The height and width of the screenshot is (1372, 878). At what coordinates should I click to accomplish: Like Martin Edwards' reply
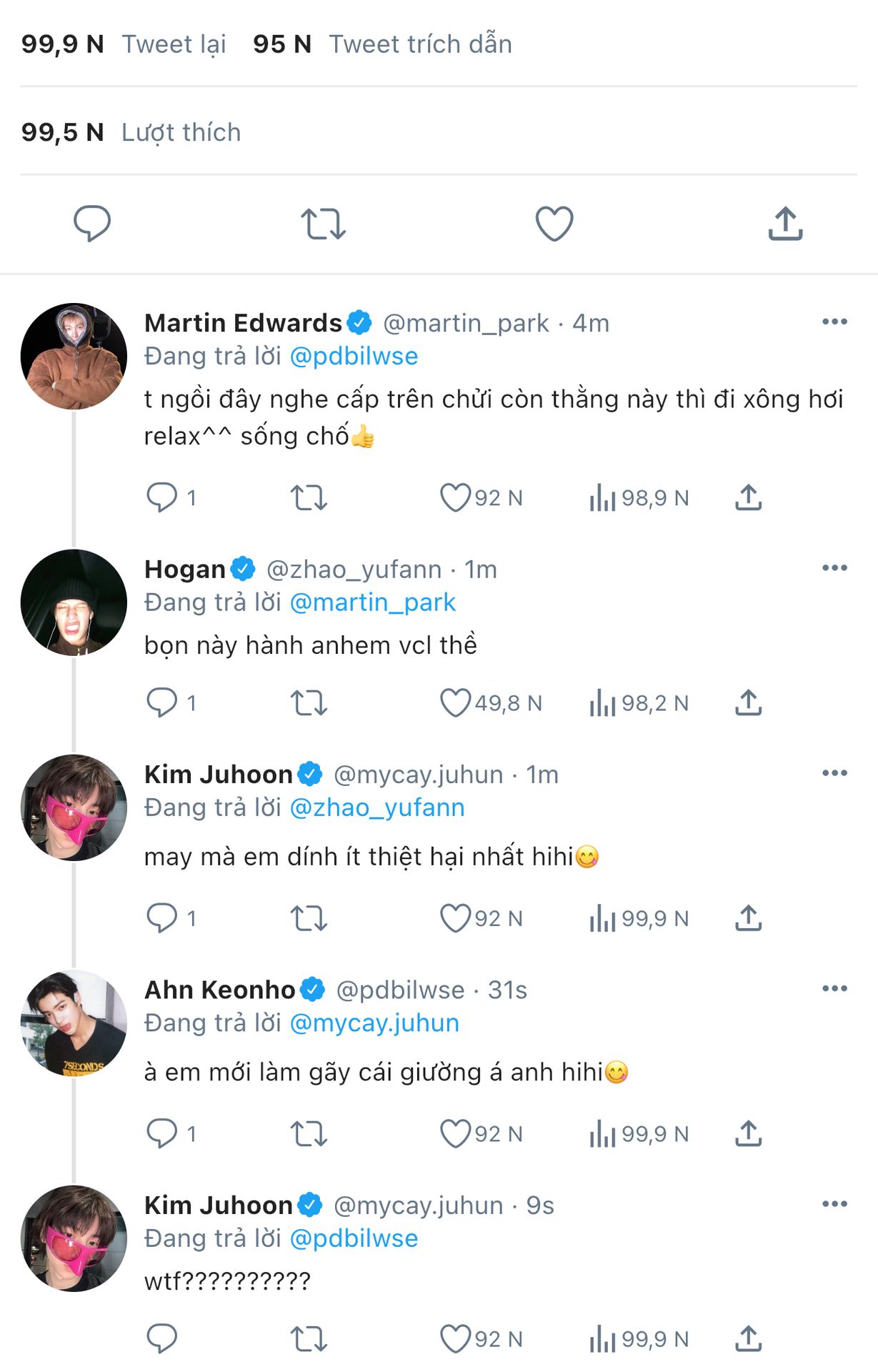click(x=455, y=498)
